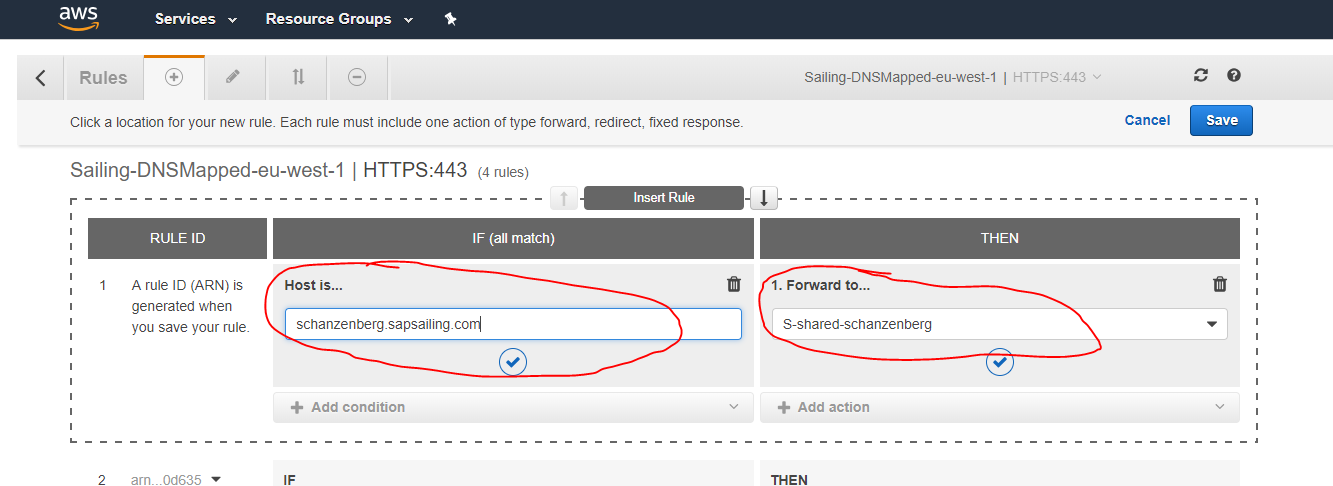Click the back arrow beside Rules
The image size is (1333, 486).
point(41,78)
